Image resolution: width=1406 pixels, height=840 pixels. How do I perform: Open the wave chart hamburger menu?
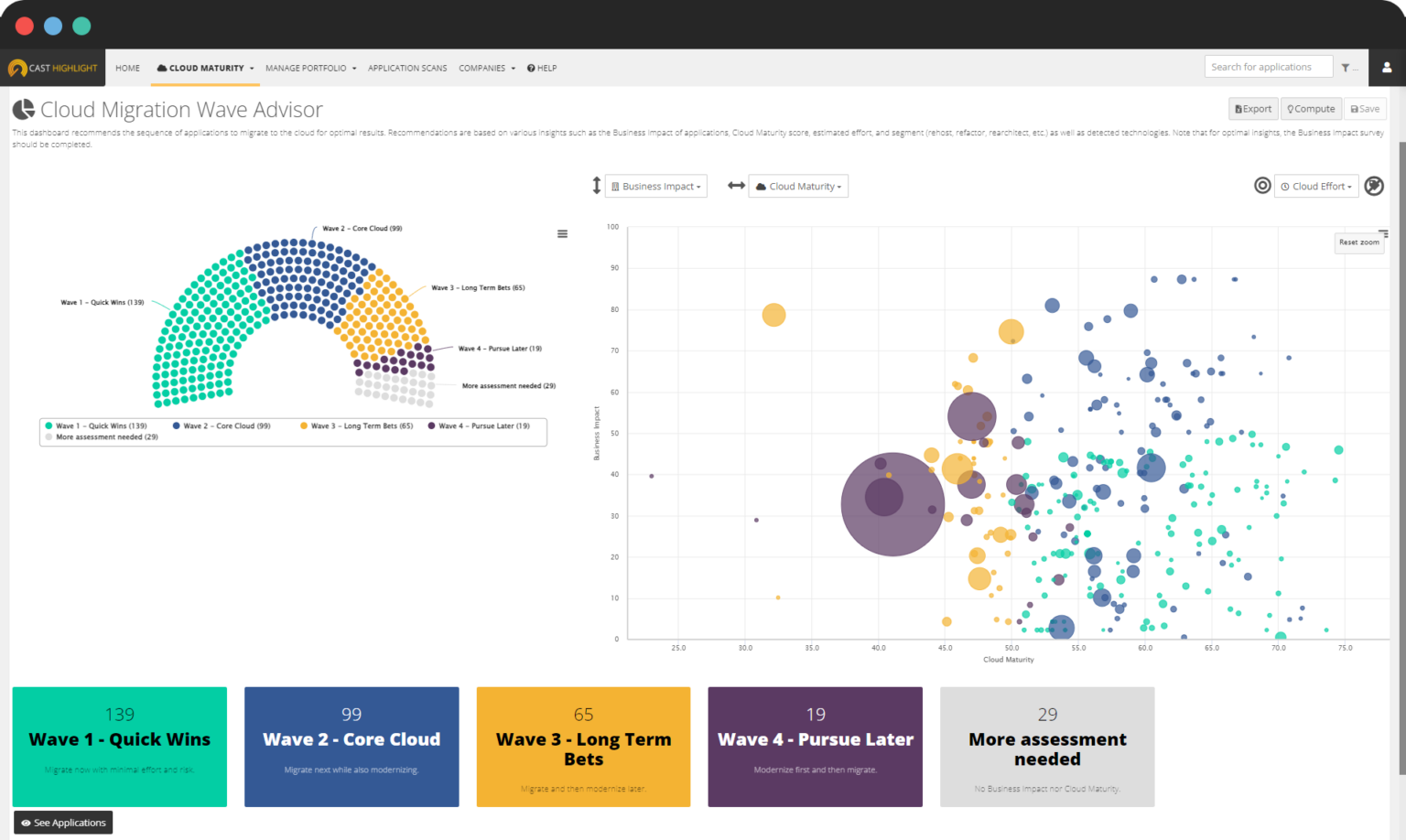[562, 234]
